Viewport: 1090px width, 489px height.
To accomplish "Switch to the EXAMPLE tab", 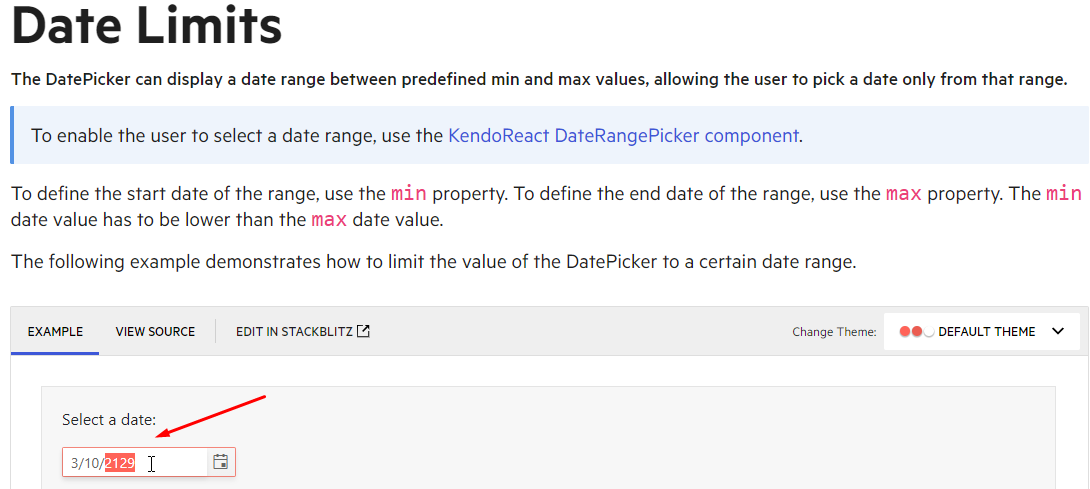I will [x=56, y=332].
